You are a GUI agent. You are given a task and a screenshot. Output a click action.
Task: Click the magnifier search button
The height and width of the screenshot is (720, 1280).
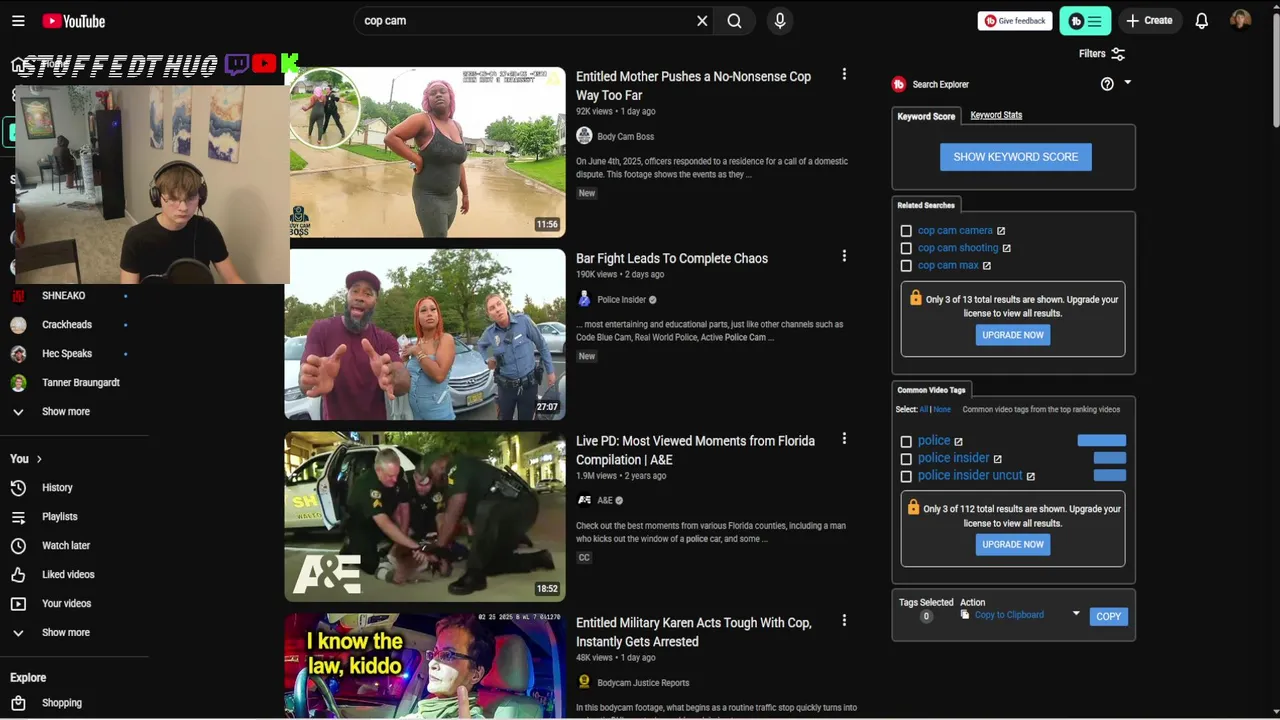(x=734, y=21)
